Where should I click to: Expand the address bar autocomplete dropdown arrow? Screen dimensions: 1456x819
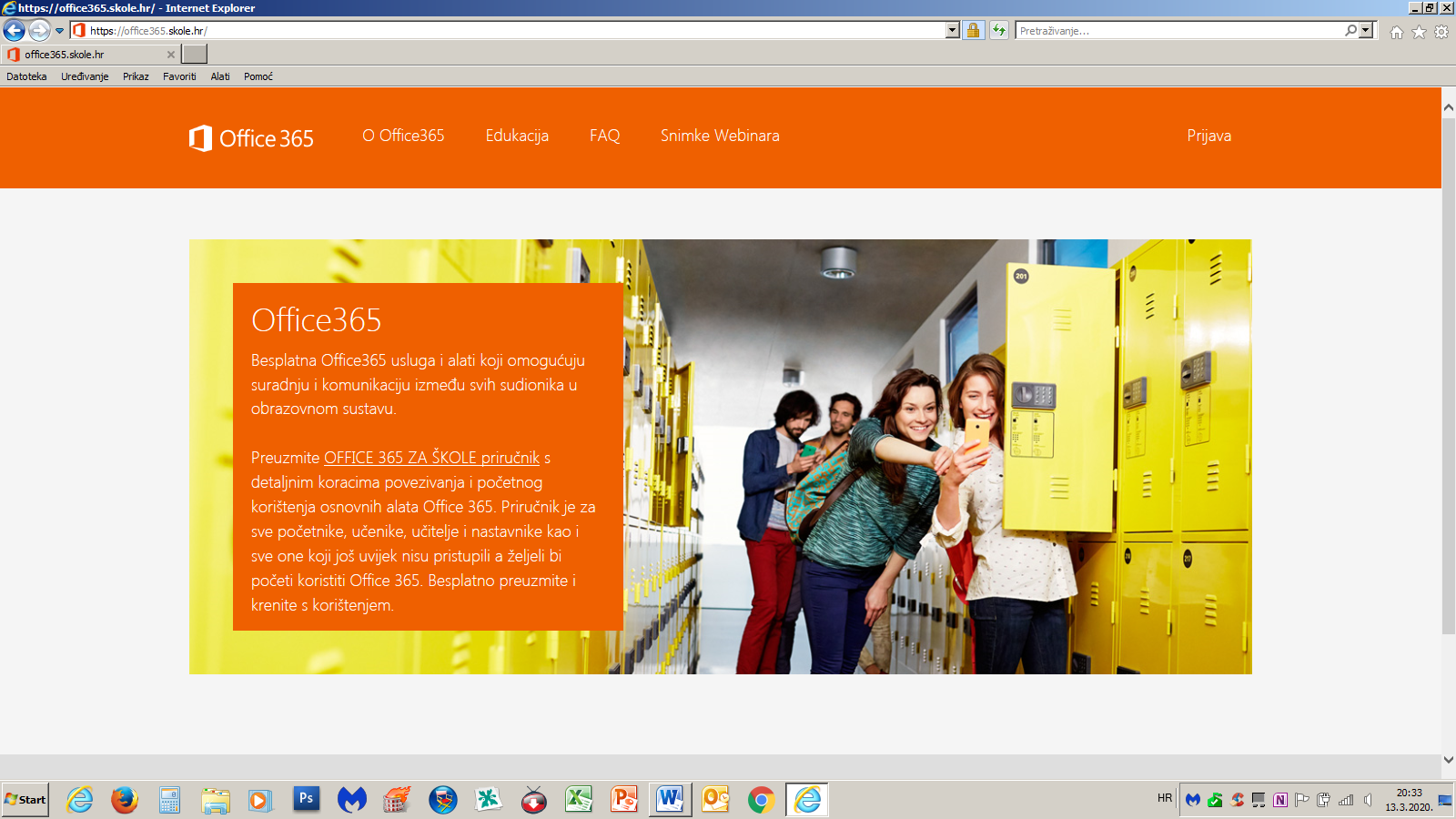tap(952, 30)
